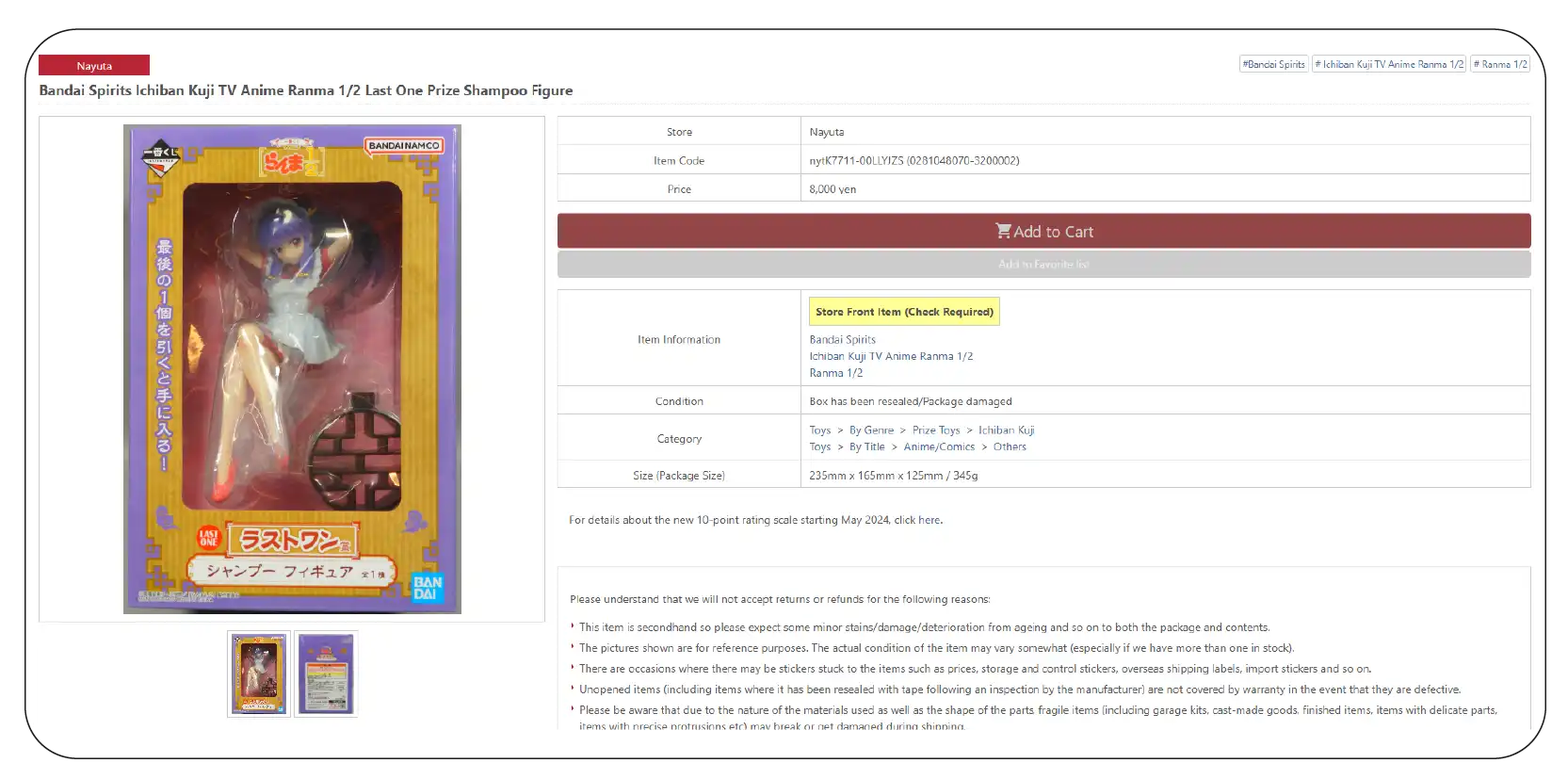Viewport: 1568px width, 779px height.
Task: Click Ichiban Kuji in the category breadcrumb
Action: [1006, 430]
